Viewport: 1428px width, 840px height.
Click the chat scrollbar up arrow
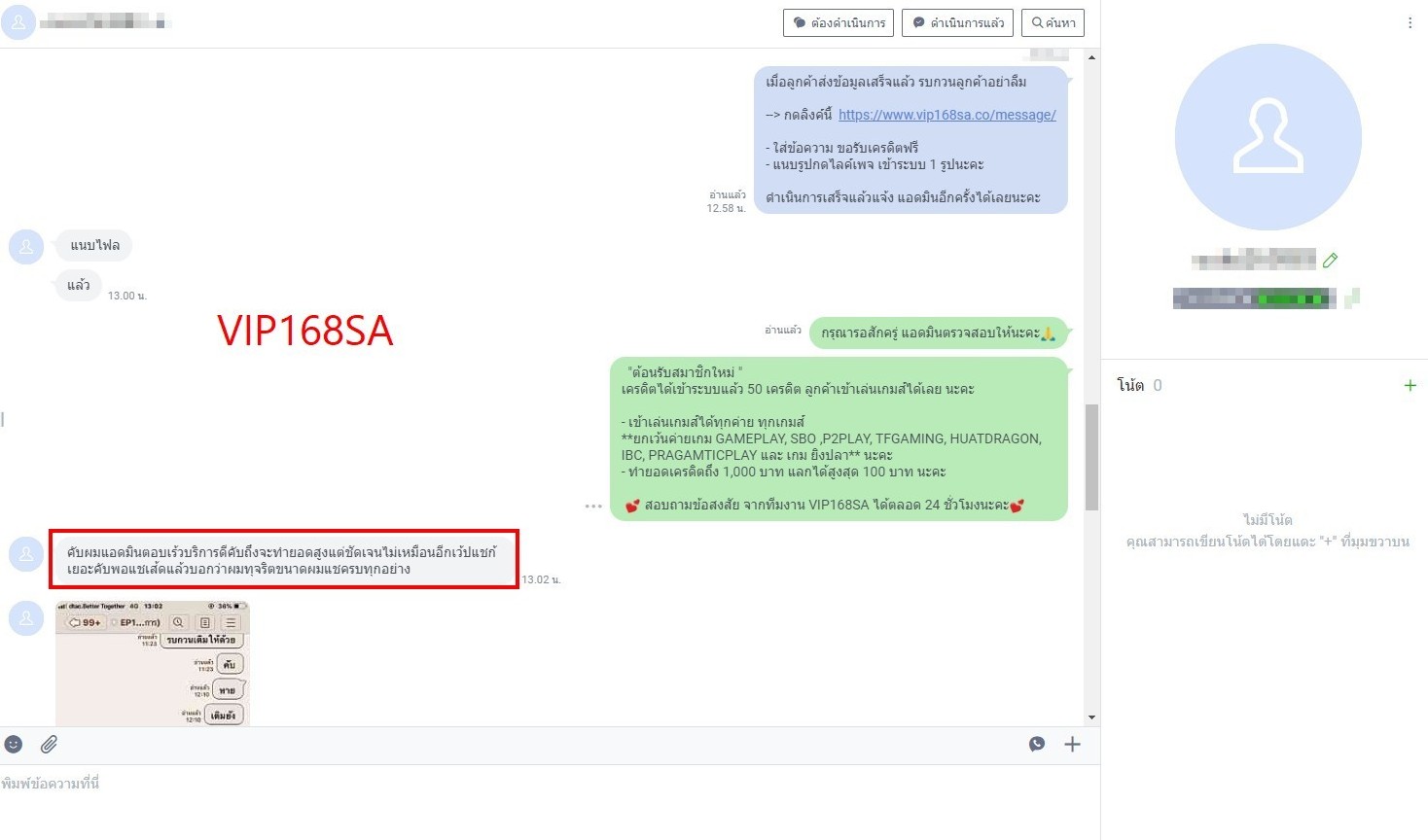point(1091,57)
